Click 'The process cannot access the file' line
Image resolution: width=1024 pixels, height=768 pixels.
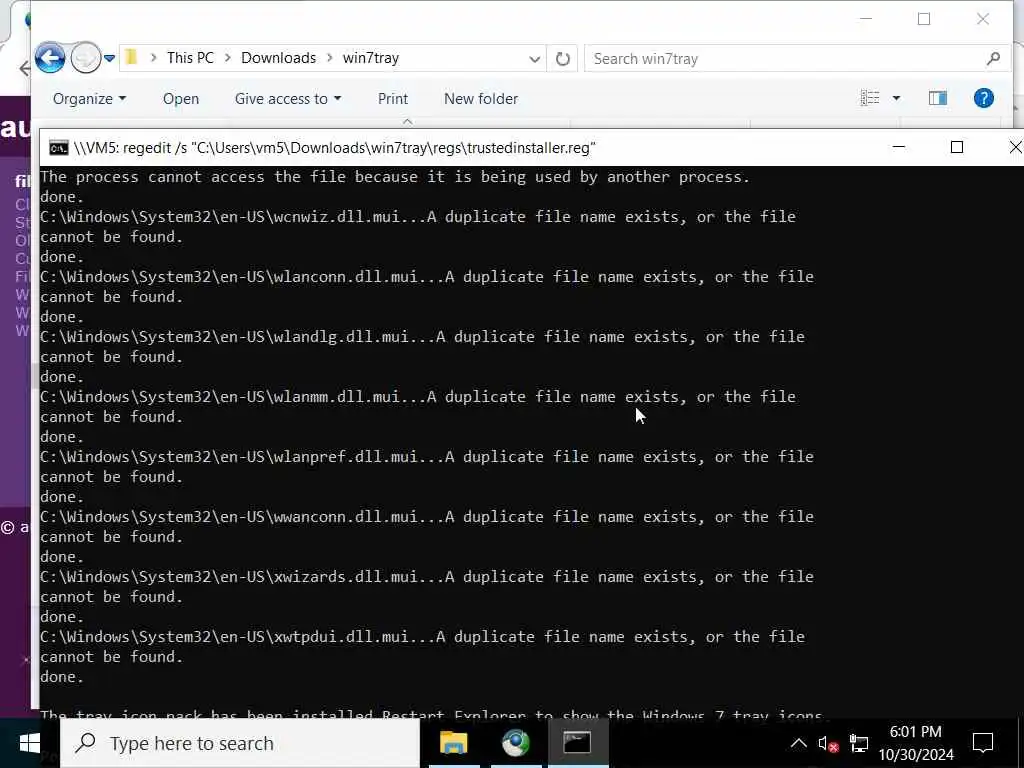pyautogui.click(x=395, y=177)
